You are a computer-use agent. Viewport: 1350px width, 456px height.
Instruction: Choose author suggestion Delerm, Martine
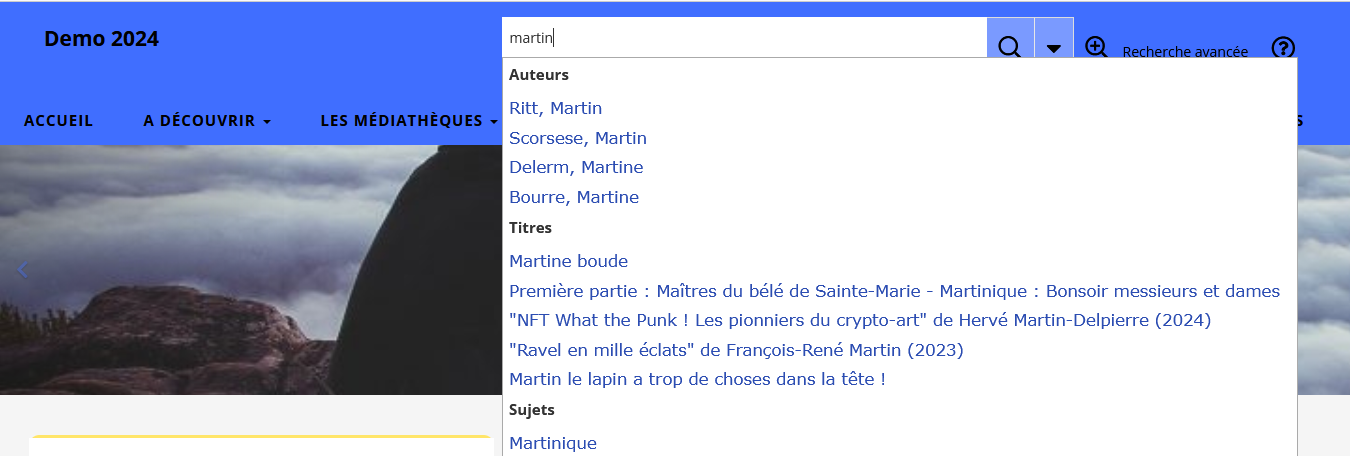(x=576, y=167)
